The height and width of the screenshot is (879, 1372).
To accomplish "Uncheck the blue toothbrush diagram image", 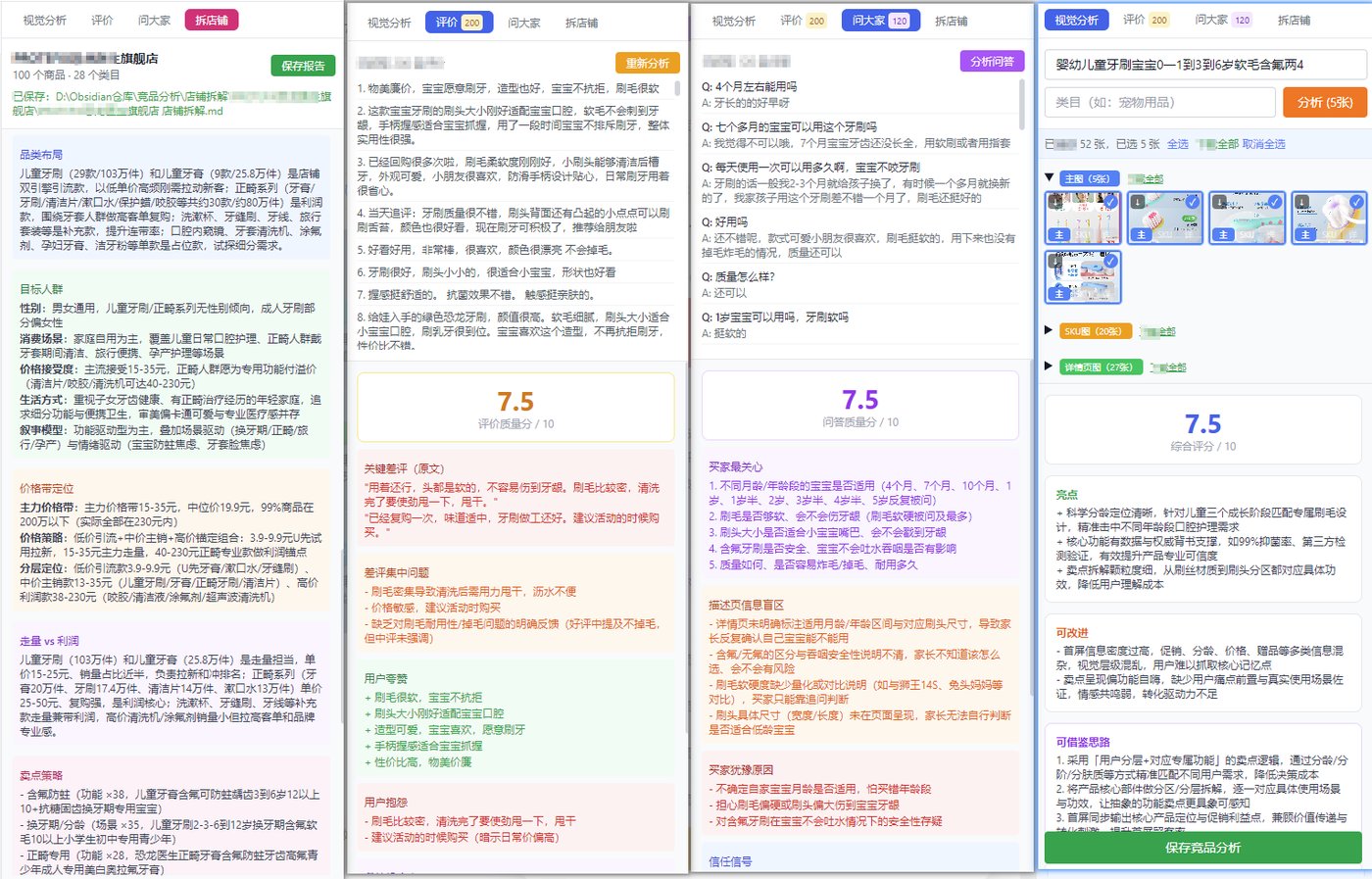I will pyautogui.click(x=1110, y=262).
